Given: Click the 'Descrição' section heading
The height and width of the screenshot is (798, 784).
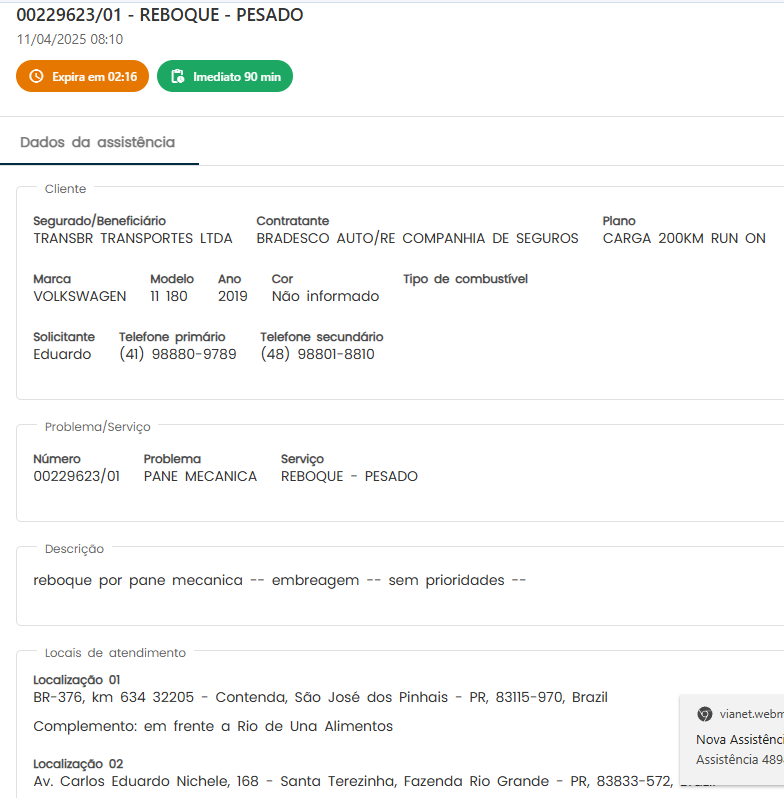Looking at the screenshot, I should [74, 549].
